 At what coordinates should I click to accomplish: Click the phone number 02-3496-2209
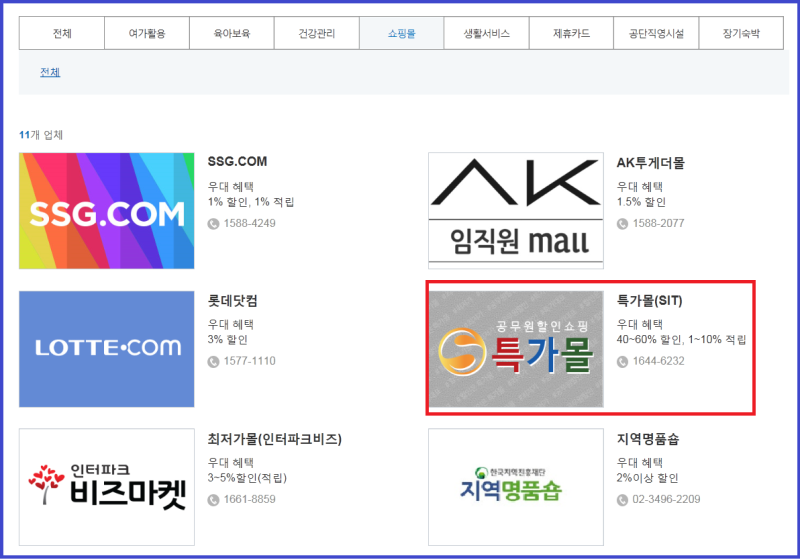pos(666,499)
